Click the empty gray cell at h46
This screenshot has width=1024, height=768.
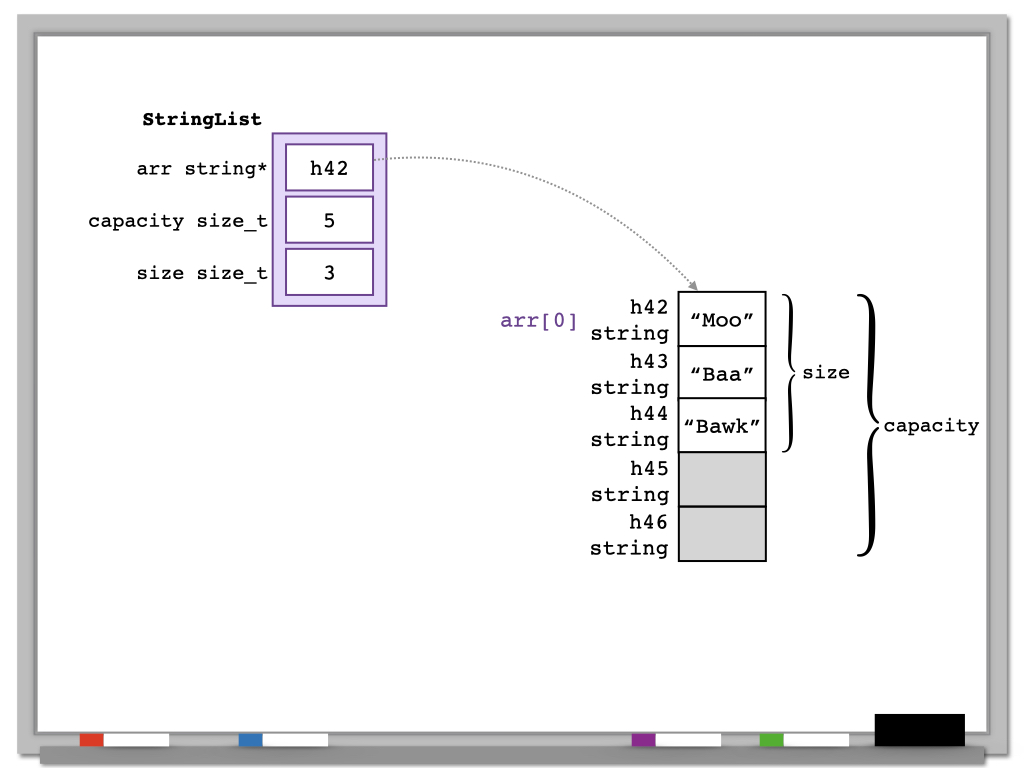pos(722,534)
